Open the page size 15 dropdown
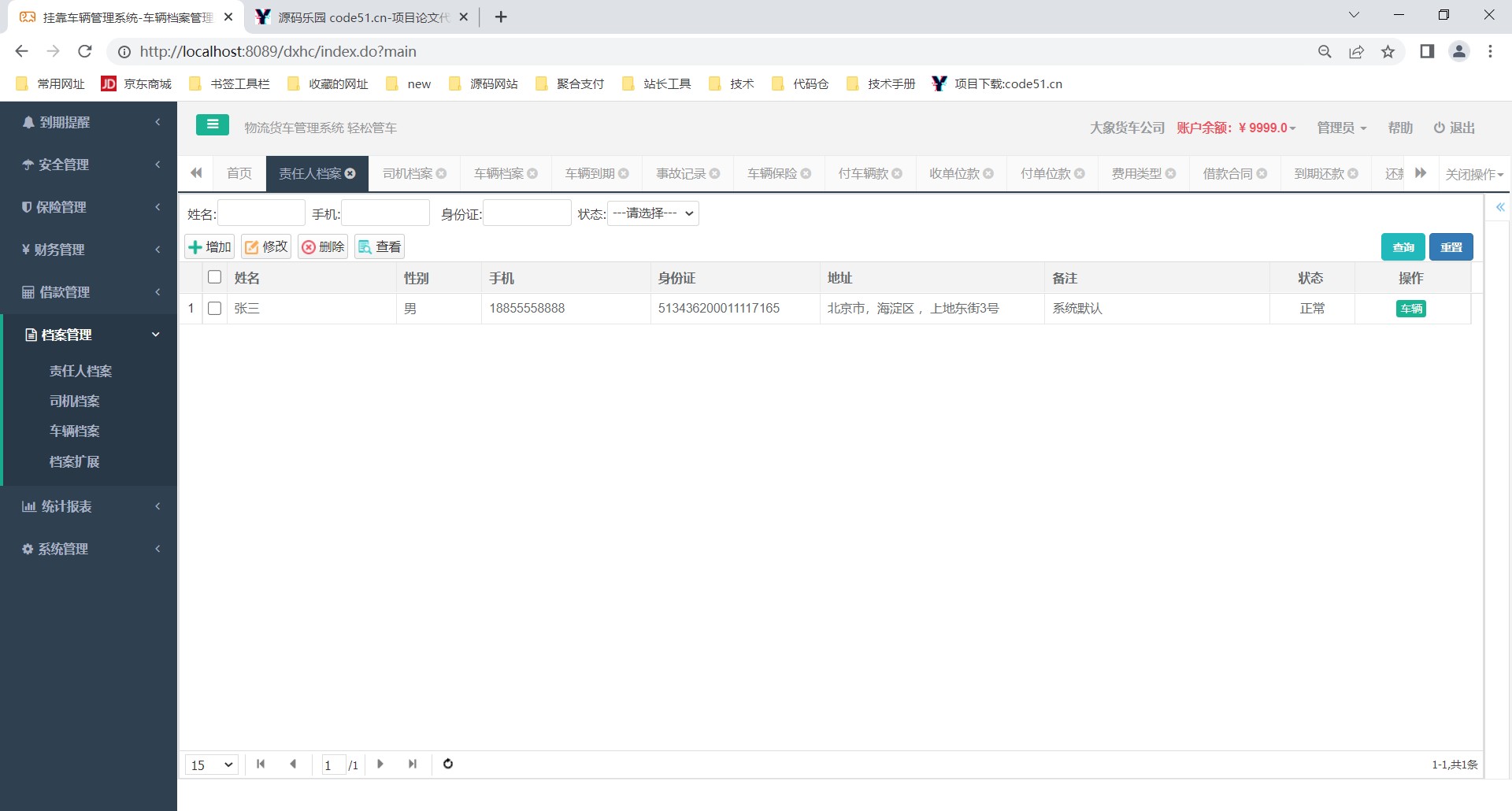1512x811 pixels. point(212,765)
